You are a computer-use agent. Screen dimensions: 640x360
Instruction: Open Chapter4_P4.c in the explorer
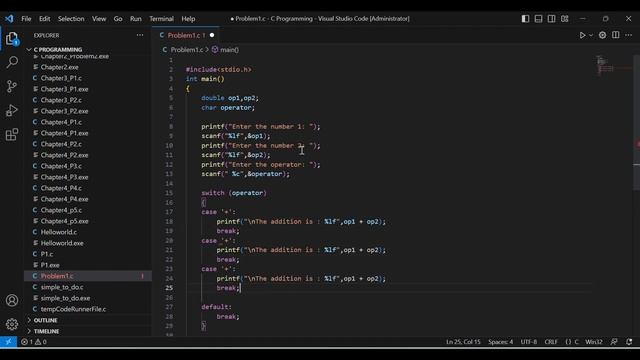coord(61,188)
